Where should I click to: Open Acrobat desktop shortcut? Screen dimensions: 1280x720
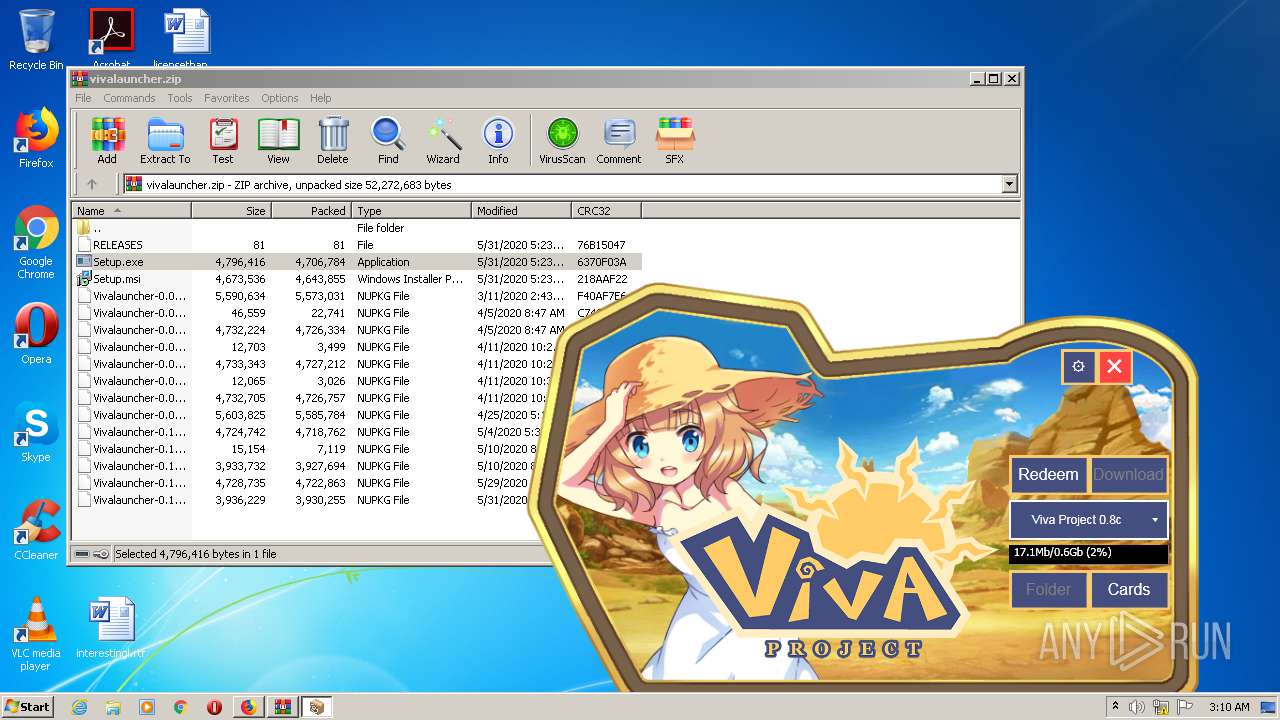tap(111, 38)
